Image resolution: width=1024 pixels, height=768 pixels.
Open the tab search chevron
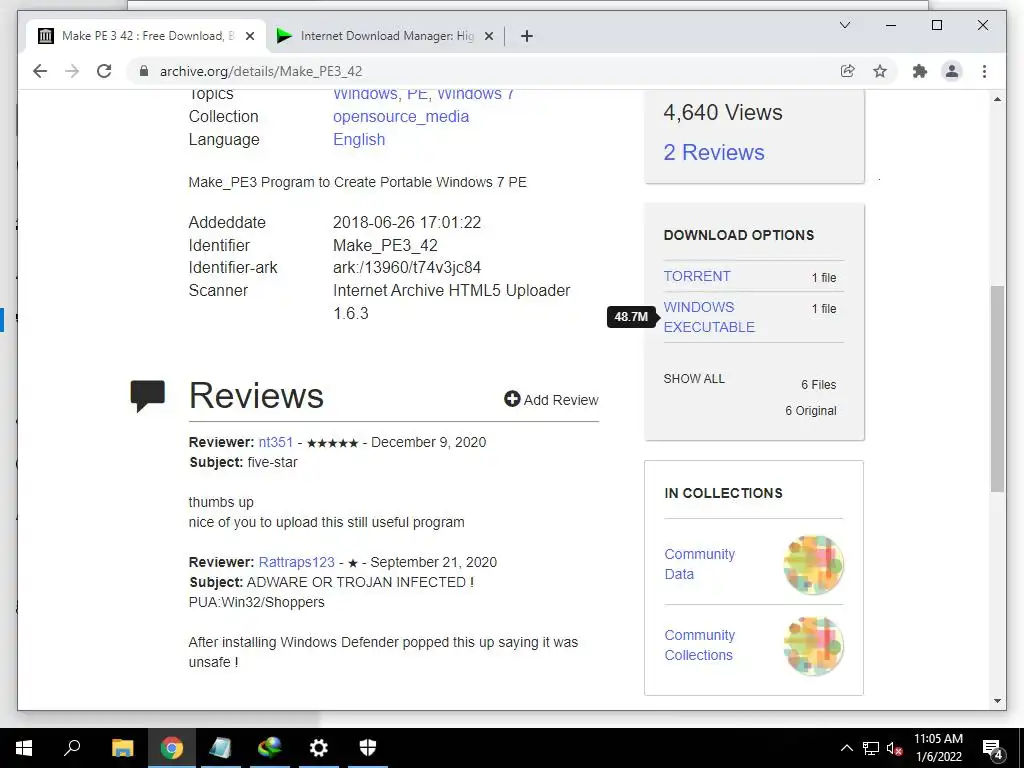pos(844,25)
